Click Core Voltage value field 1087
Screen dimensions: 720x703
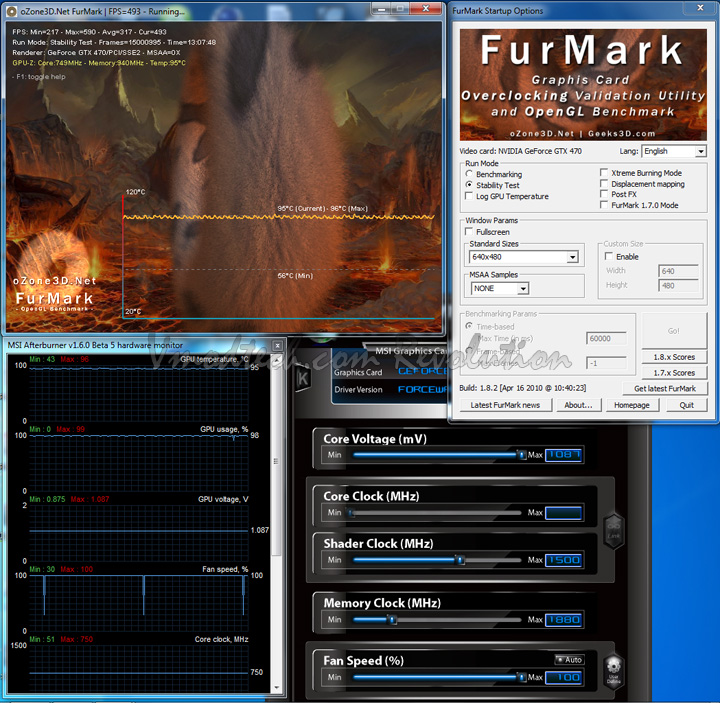[x=564, y=455]
